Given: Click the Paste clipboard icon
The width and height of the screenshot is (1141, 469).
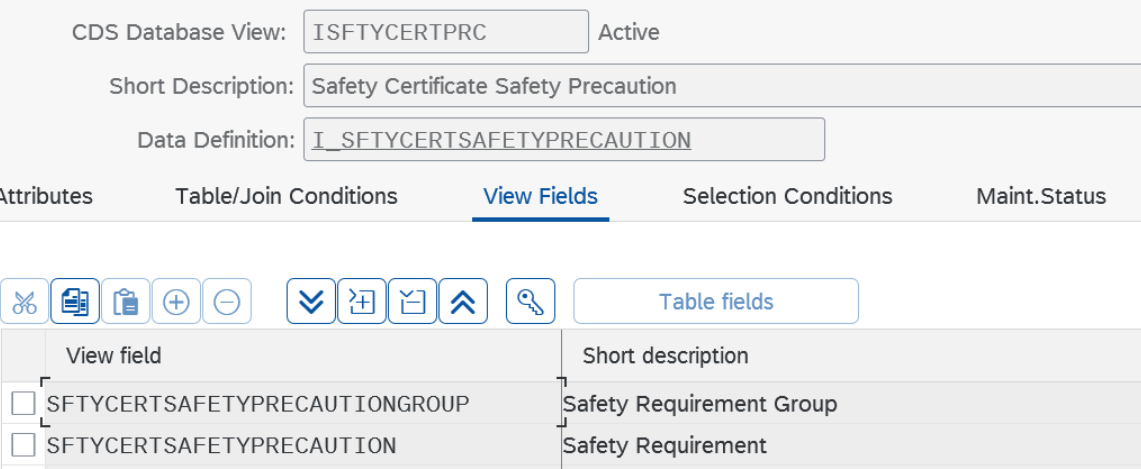Looking at the screenshot, I should [x=126, y=302].
